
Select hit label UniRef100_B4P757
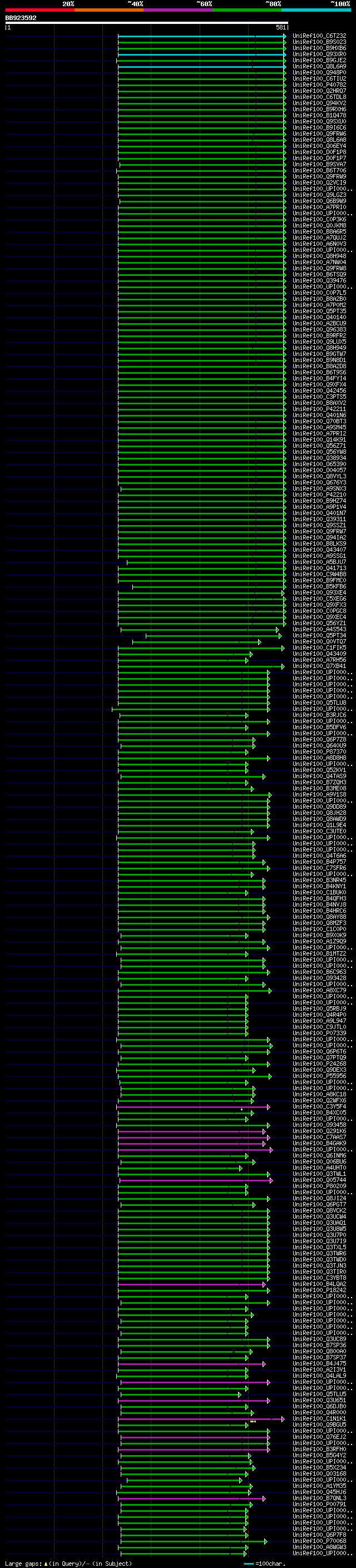pos(319,862)
